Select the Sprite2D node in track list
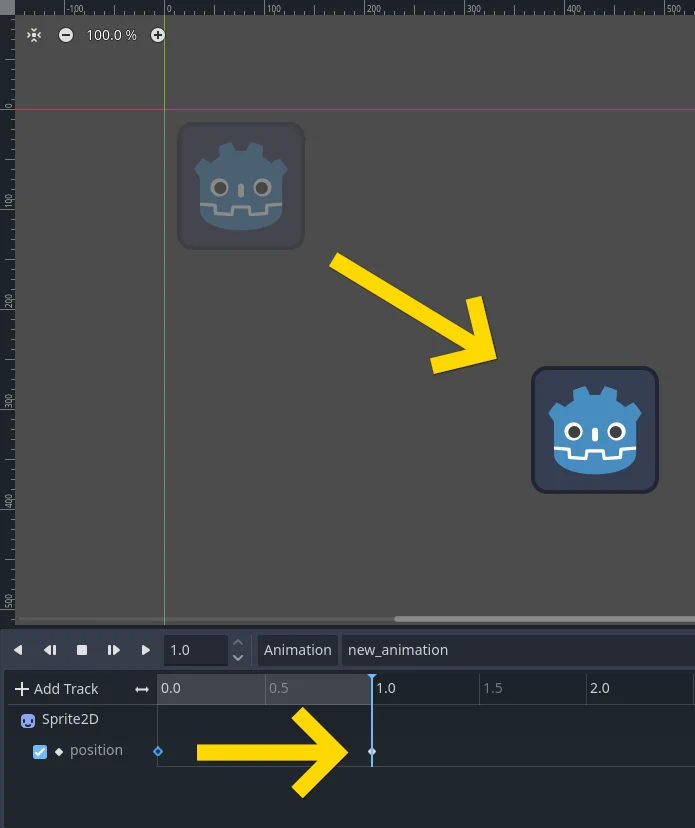The width and height of the screenshot is (695, 828). point(69,719)
